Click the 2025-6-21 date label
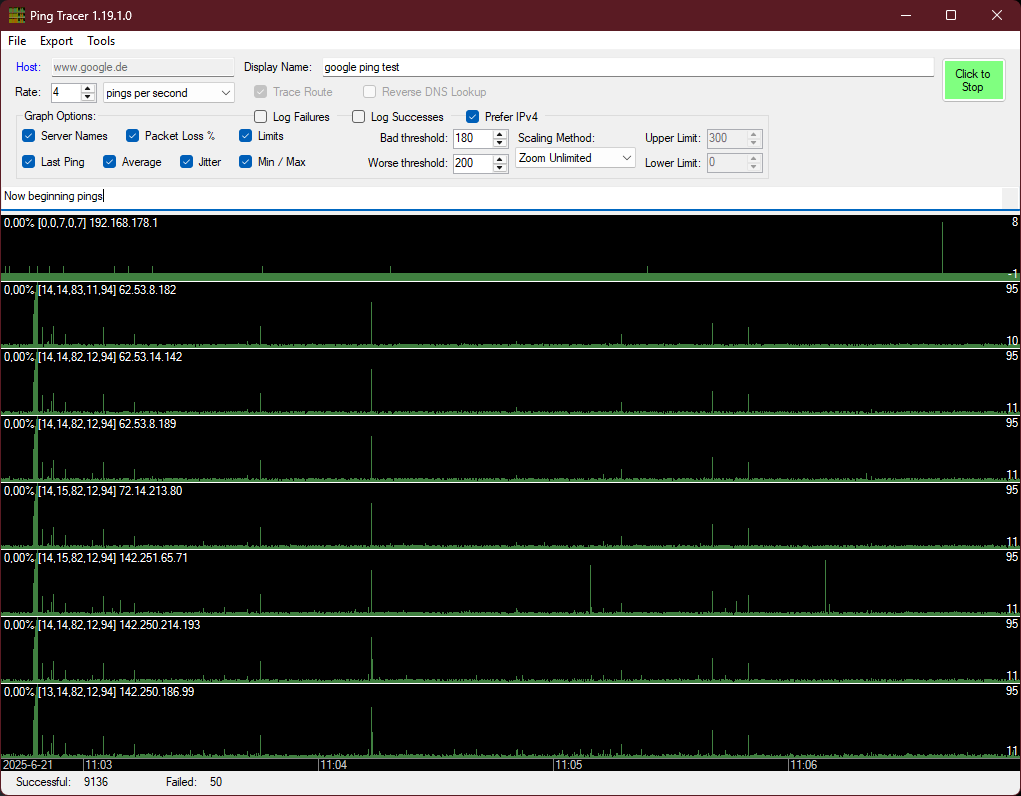The image size is (1021, 796). [28, 765]
